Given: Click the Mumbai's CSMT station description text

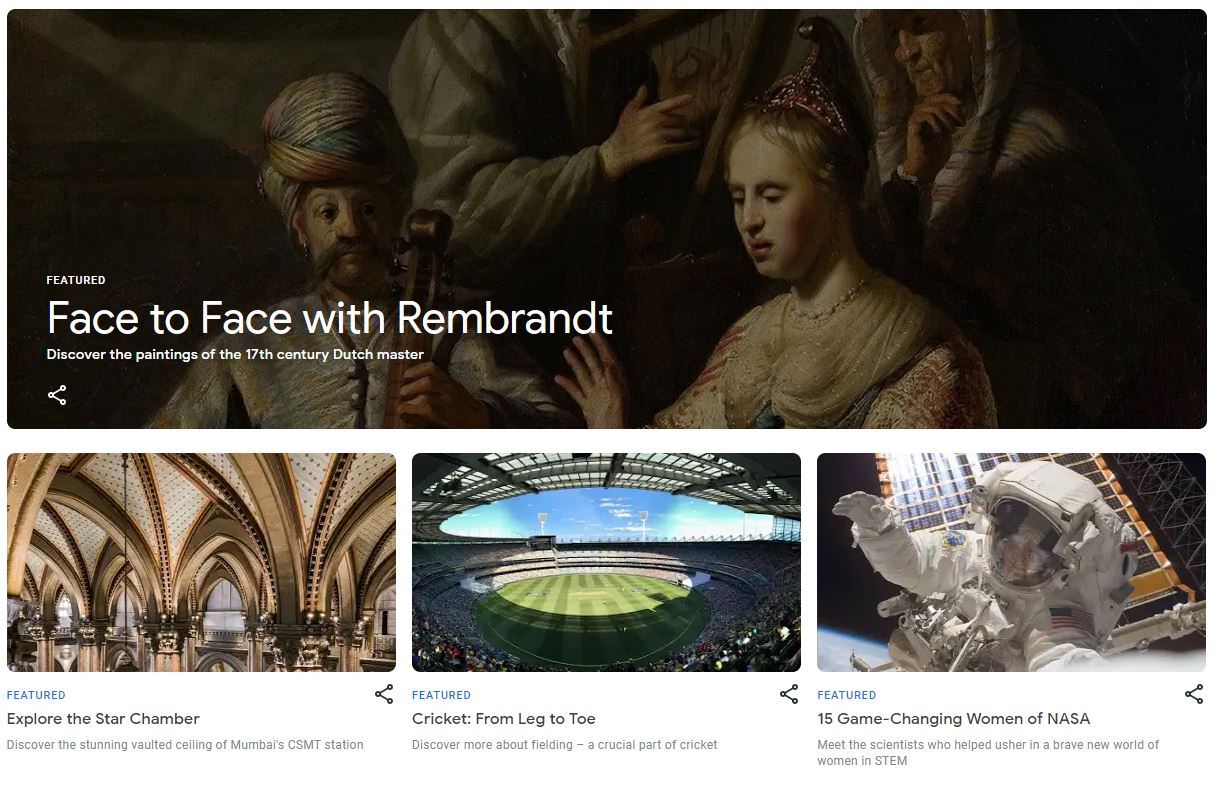Looking at the screenshot, I should click(x=185, y=744).
